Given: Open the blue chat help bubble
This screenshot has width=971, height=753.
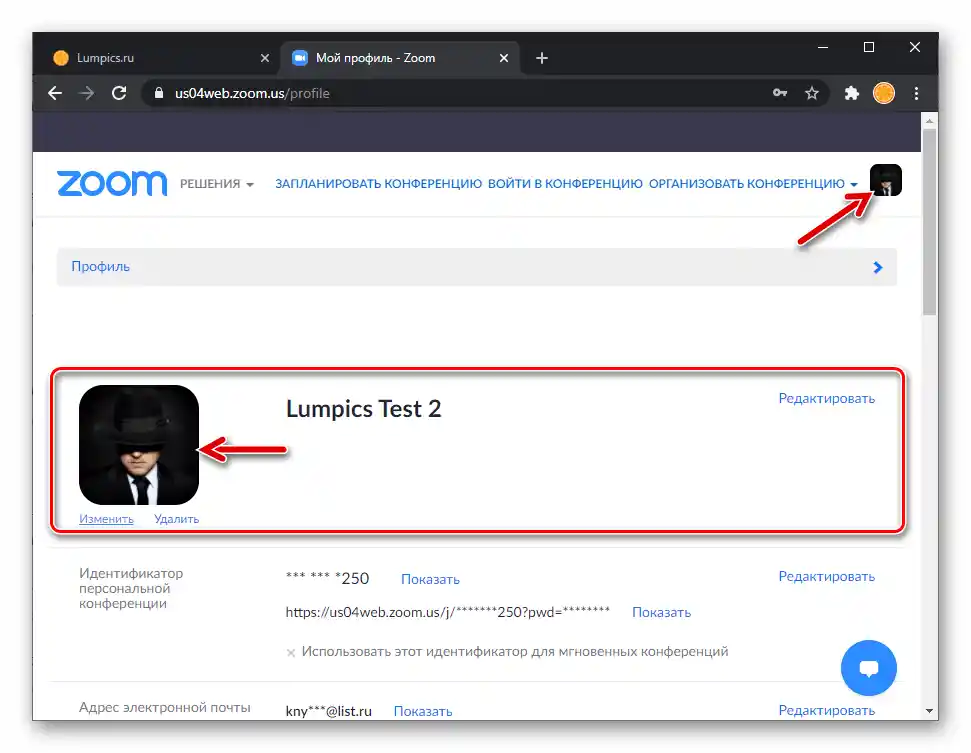Looking at the screenshot, I should click(869, 668).
